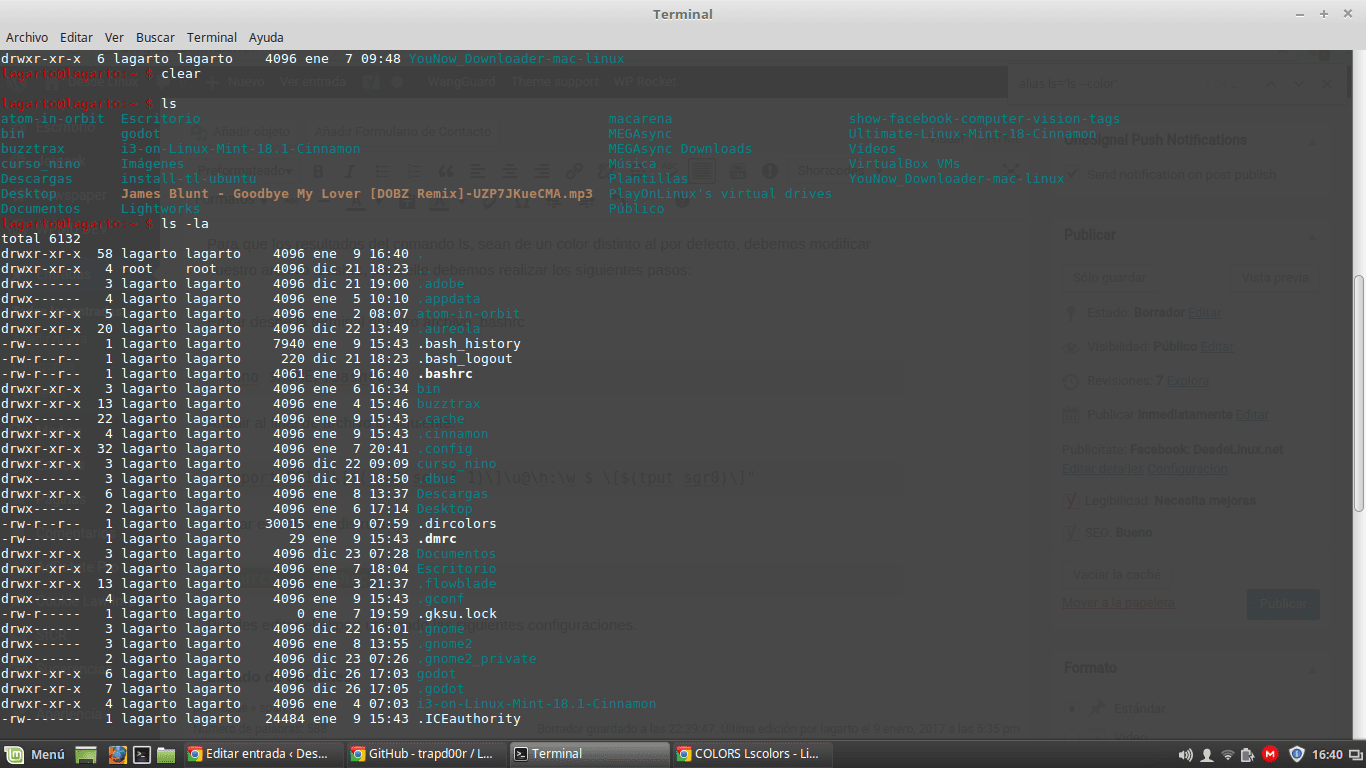This screenshot has width=1366, height=768.
Task: Click the clock showing 16:40
Action: coord(1327,754)
